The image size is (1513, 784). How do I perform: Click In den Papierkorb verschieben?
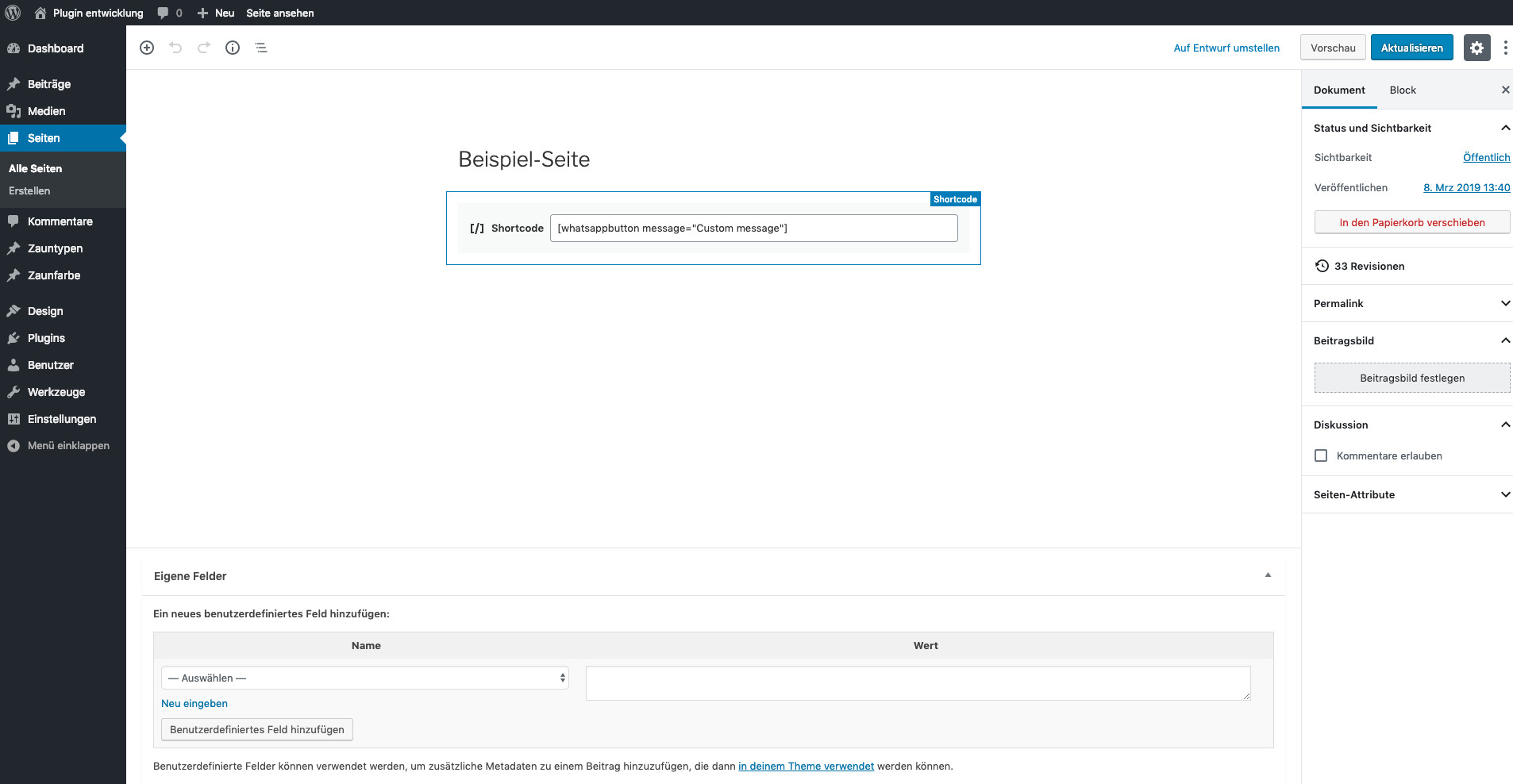click(x=1412, y=222)
